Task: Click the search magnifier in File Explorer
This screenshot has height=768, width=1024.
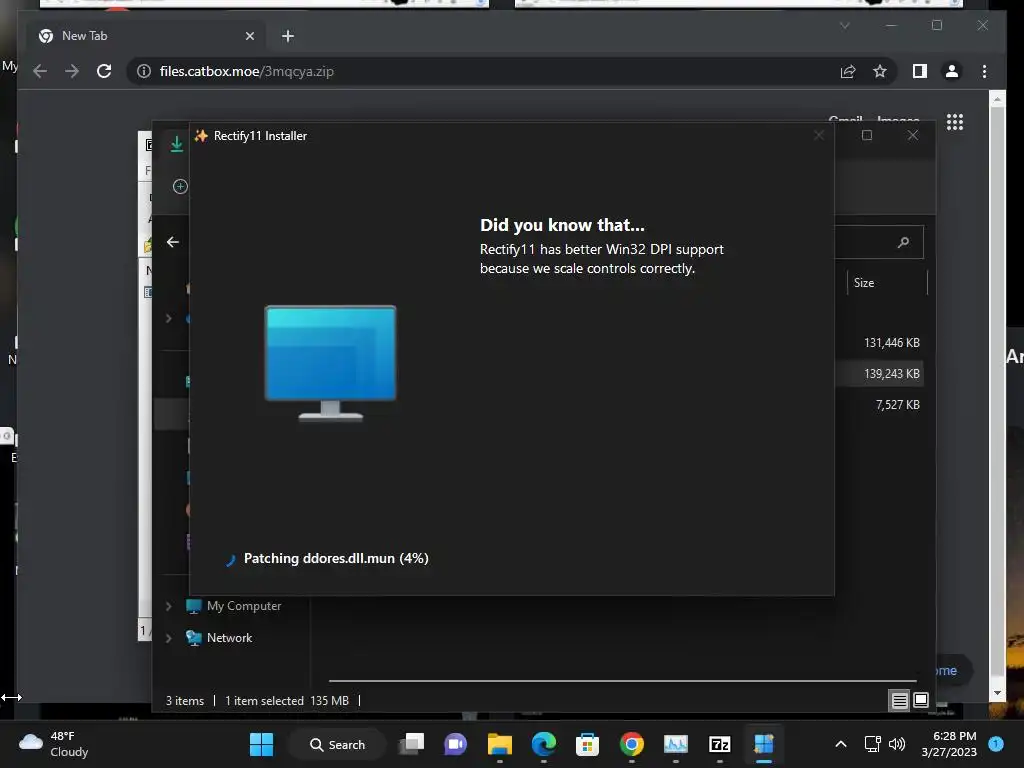Action: click(903, 242)
